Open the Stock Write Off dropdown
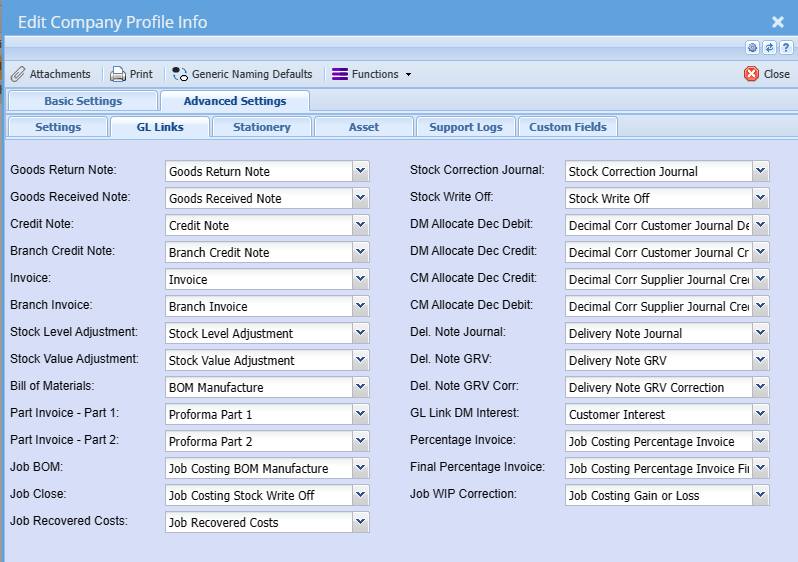 pyautogui.click(x=761, y=198)
